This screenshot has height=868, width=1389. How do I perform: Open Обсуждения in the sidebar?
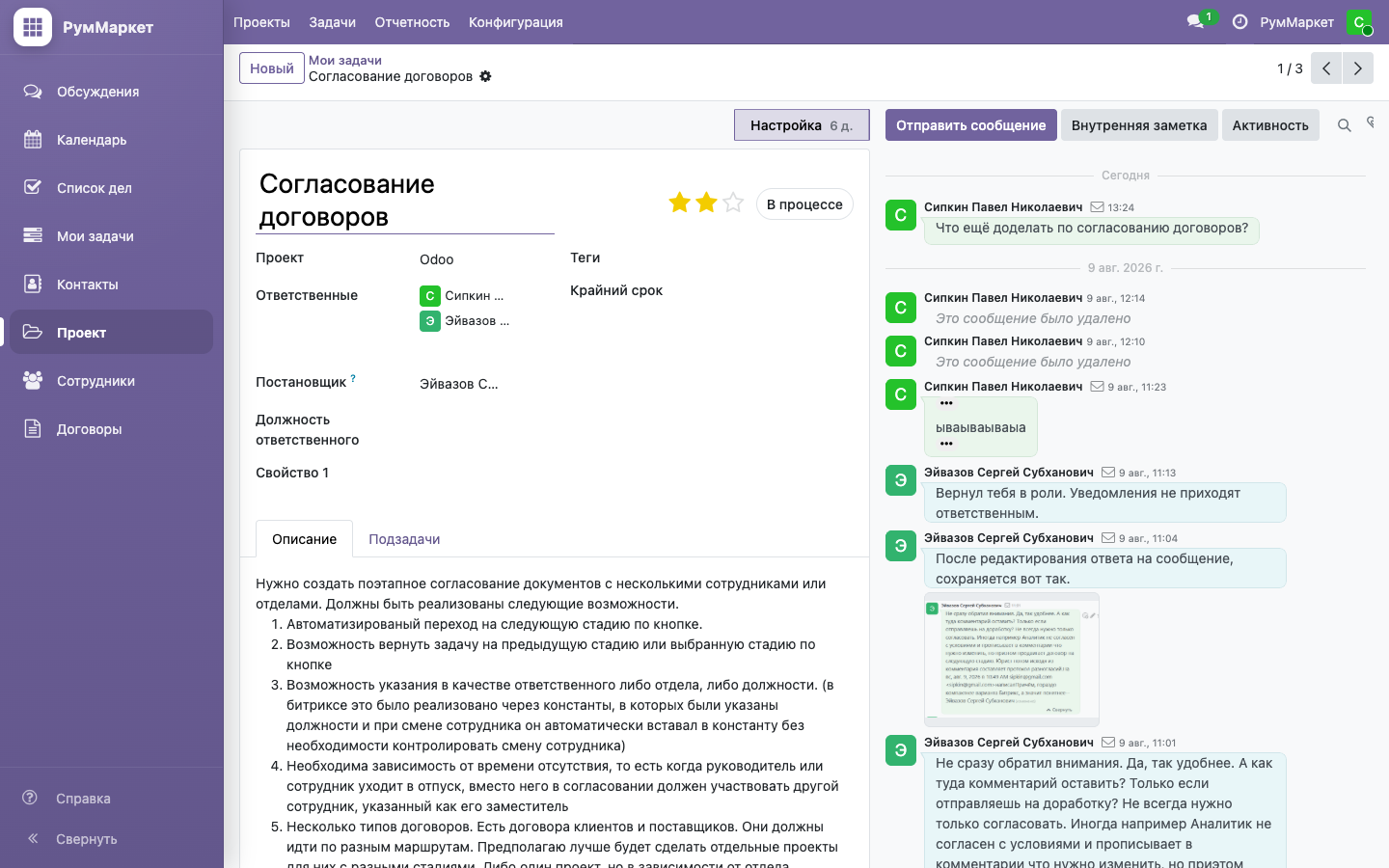click(112, 92)
